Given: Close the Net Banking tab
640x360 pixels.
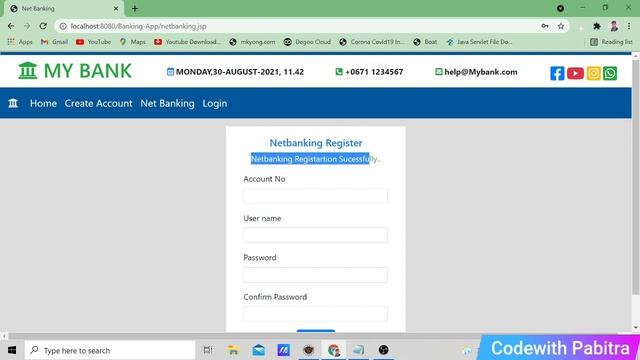Looking at the screenshot, I should point(116,9).
